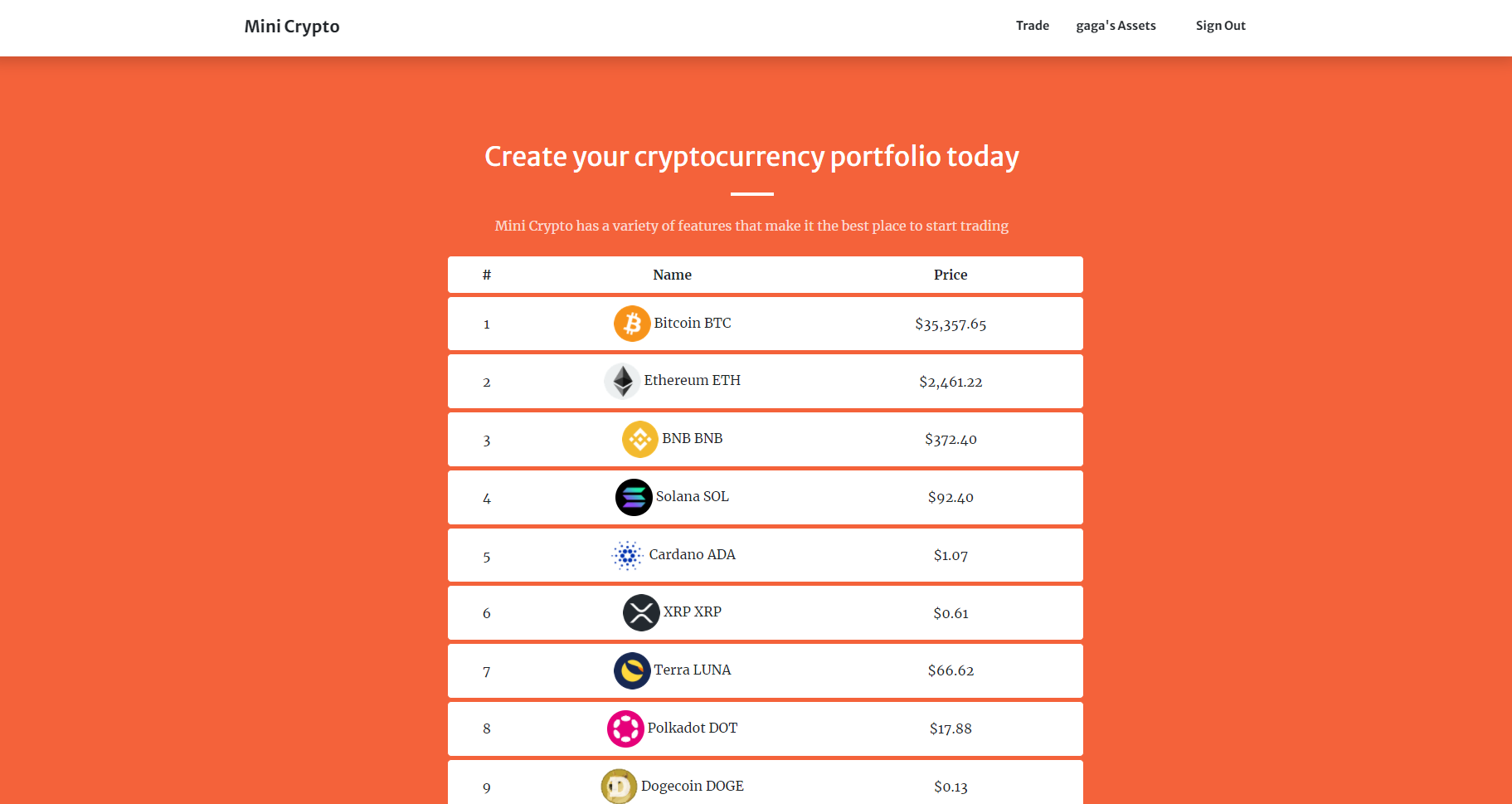Click the Solana SOL logo
Image resolution: width=1512 pixels, height=804 pixels.
pos(633,497)
